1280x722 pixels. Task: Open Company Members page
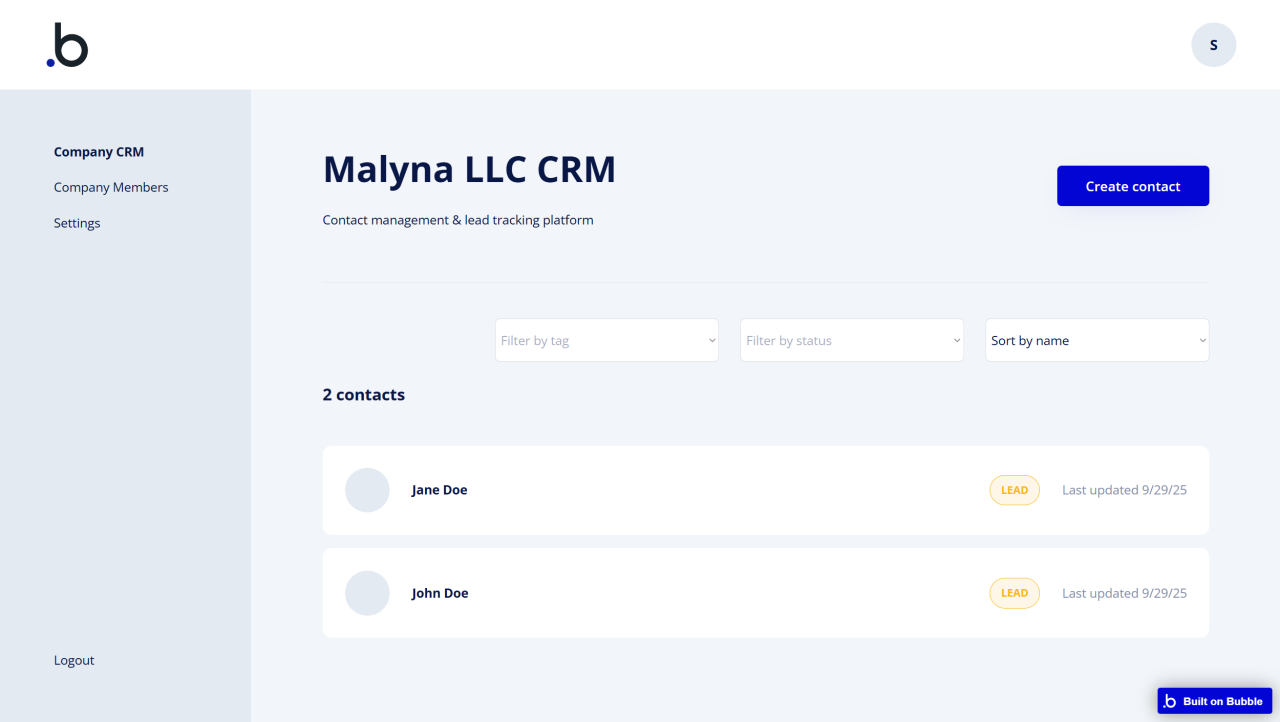tap(111, 187)
